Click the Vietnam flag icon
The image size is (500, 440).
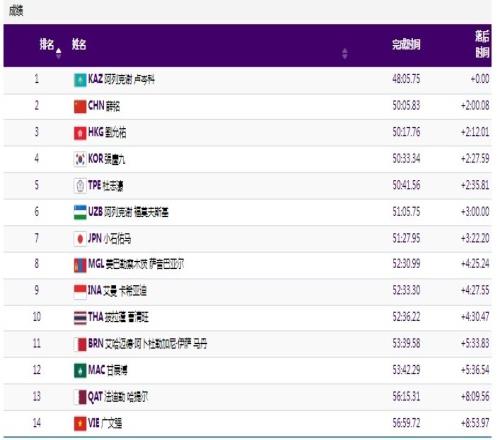coord(80,424)
